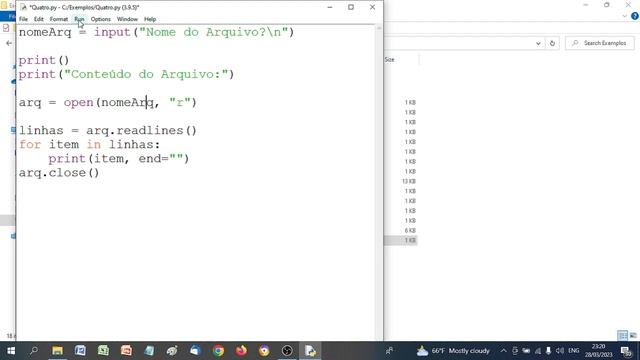Open the Help menu
Screen dimensions: 640x360
pos(150,19)
